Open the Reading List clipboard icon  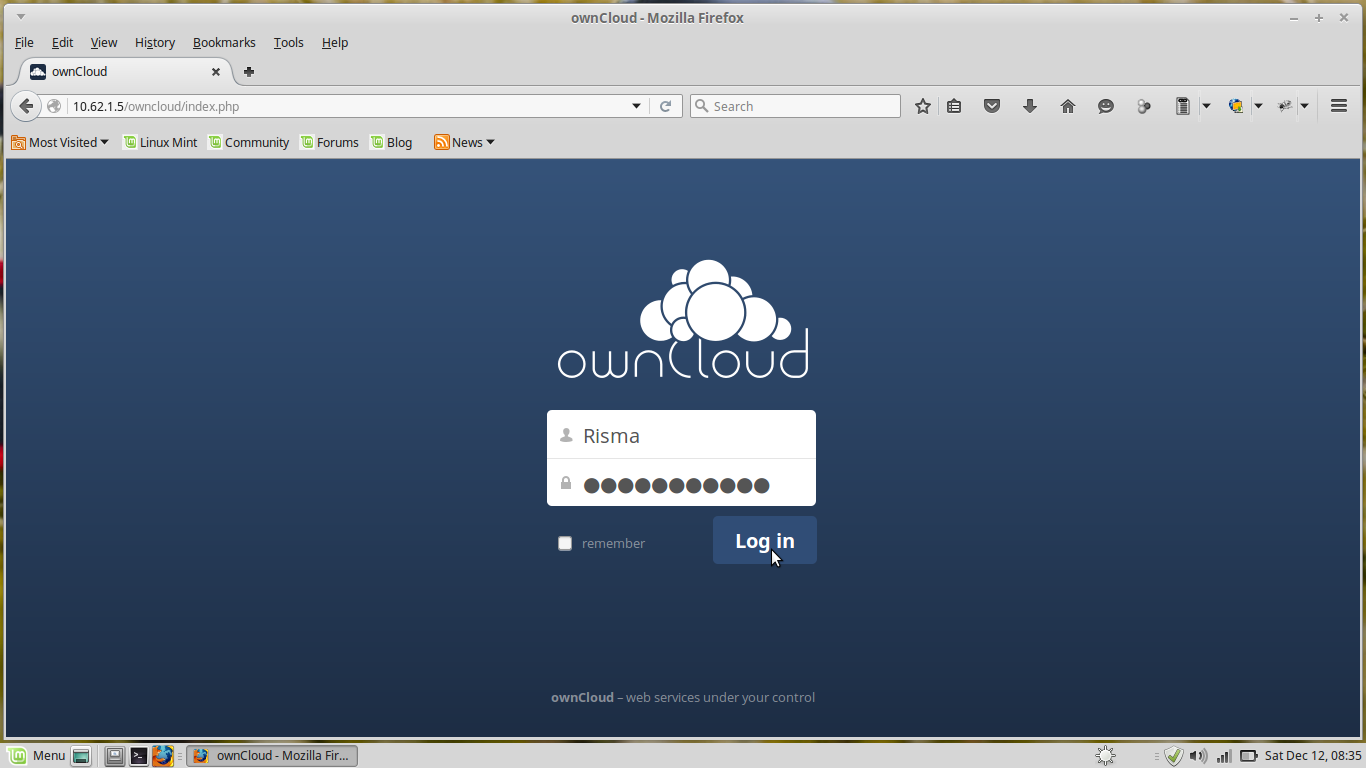pyautogui.click(x=953, y=105)
